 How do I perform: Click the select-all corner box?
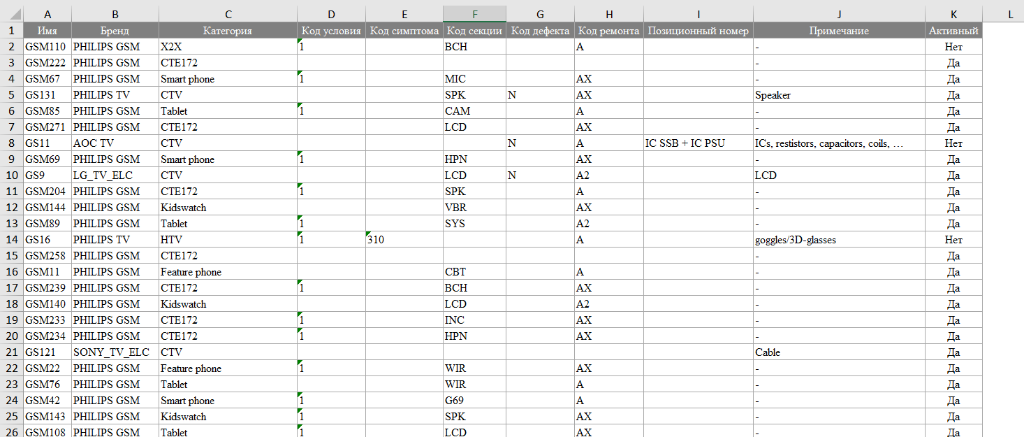coord(11,14)
